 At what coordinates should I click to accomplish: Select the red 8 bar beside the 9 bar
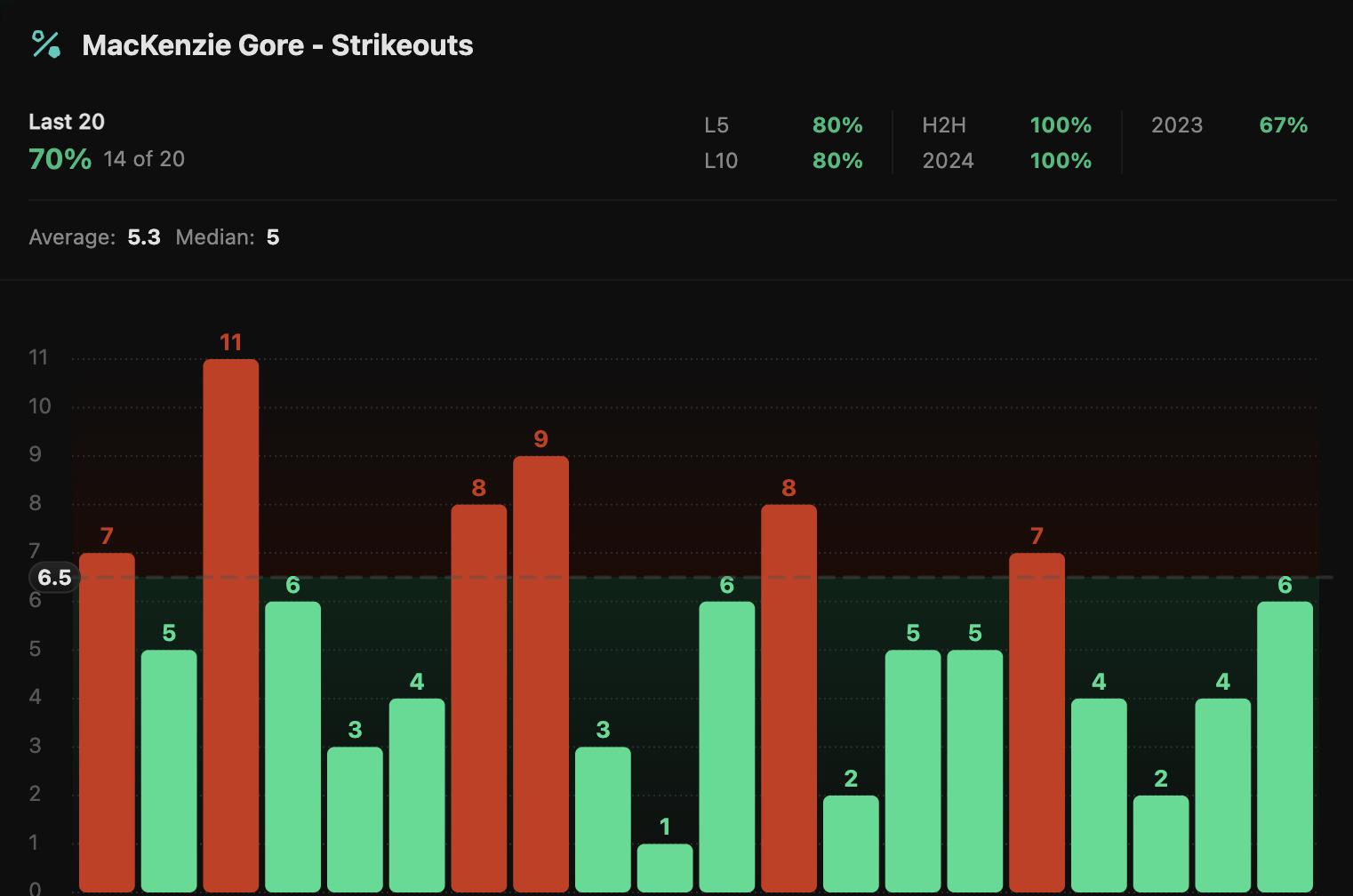tap(478, 696)
